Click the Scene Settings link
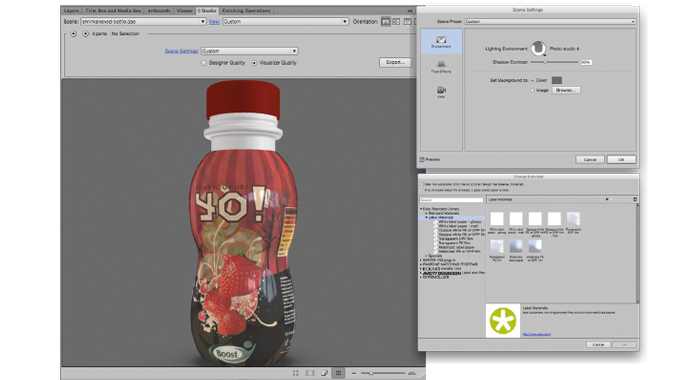The width and height of the screenshot is (680, 380). (x=181, y=51)
